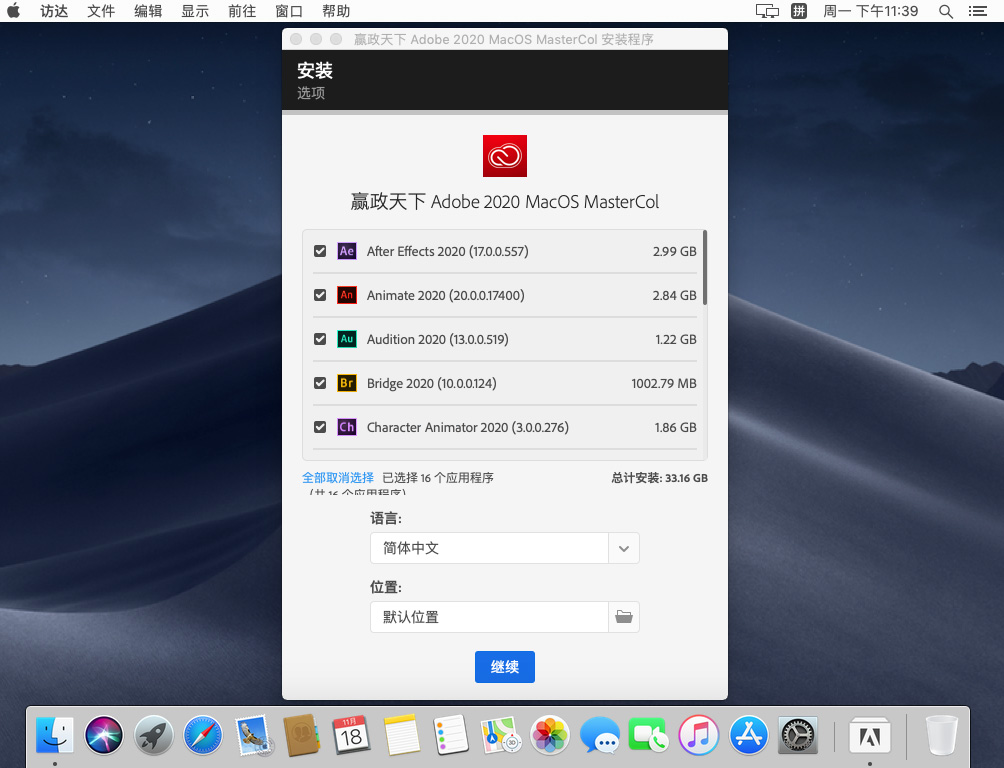Open Notes from the Dock
The width and height of the screenshot is (1004, 768).
coord(401,735)
